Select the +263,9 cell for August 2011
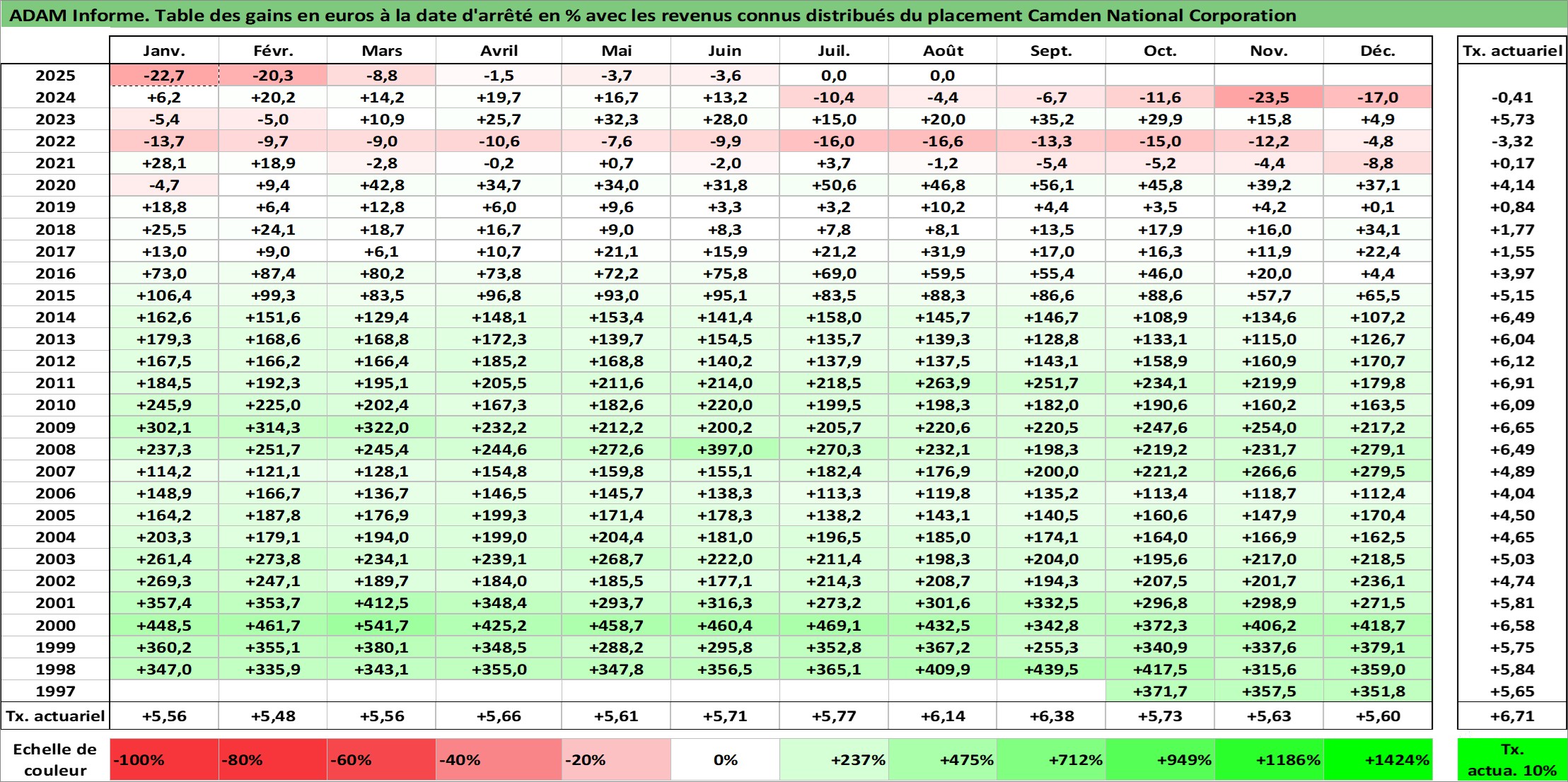This screenshot has height=782, width=1568. 943,383
